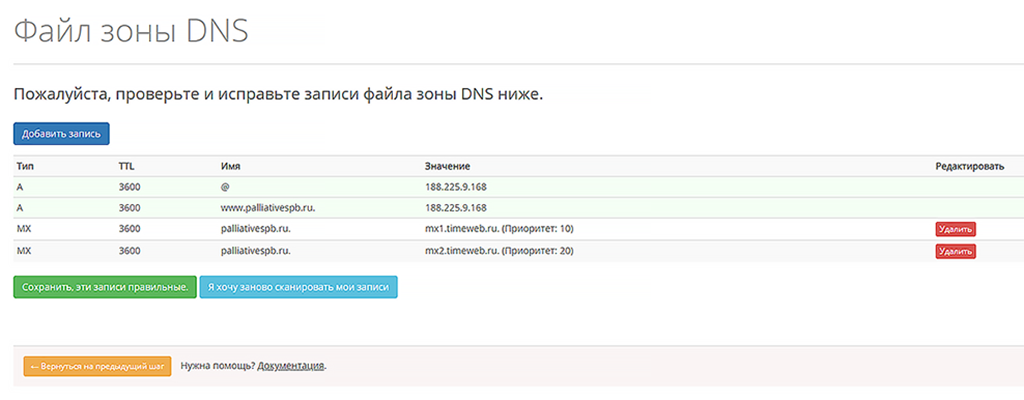Select the '@' name cell

coord(225,187)
